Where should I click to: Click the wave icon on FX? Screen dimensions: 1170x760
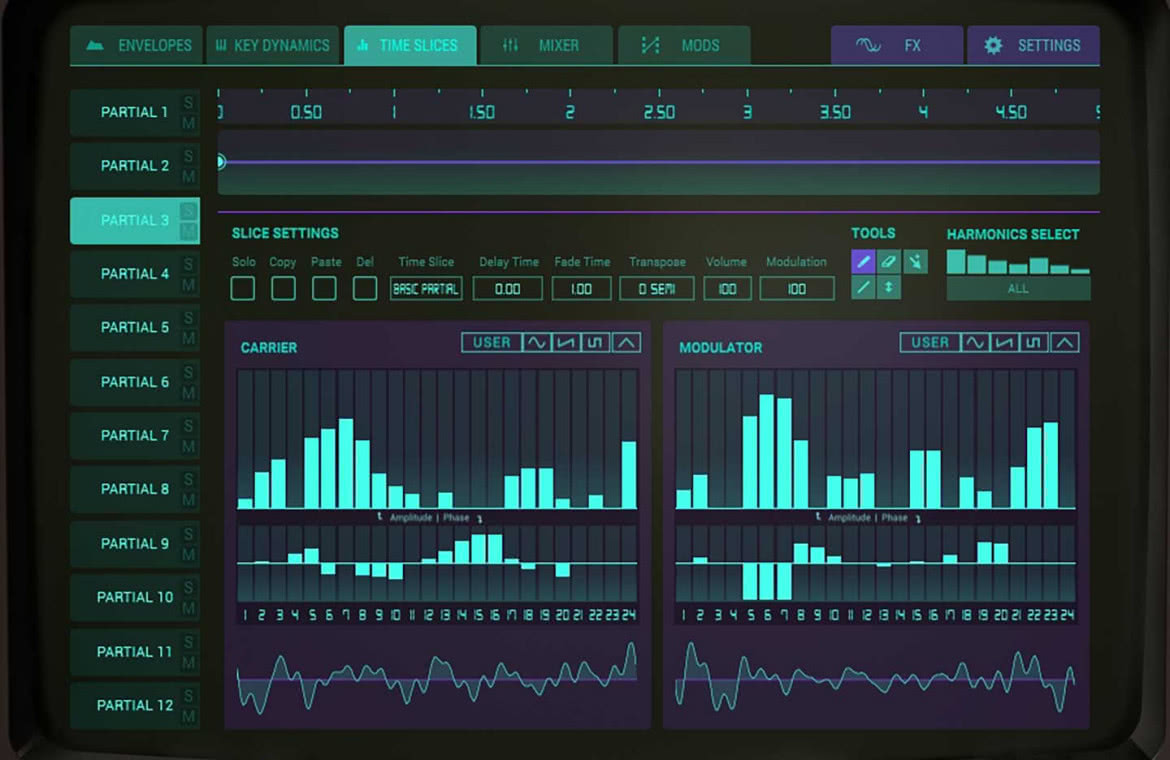pos(868,45)
